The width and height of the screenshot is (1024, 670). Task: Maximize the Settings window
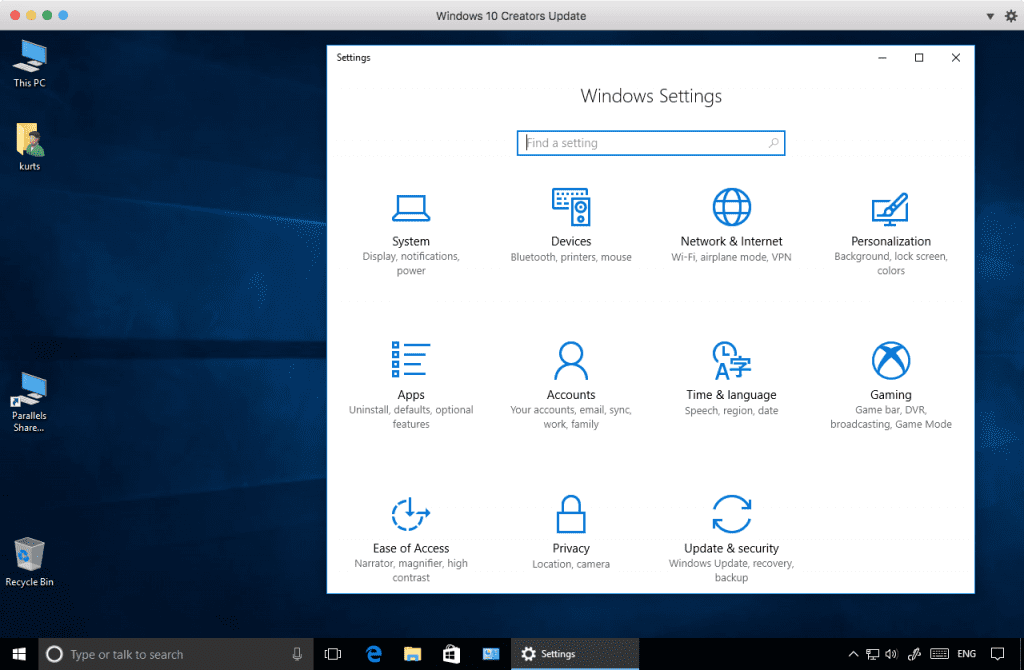pyautogui.click(x=919, y=57)
